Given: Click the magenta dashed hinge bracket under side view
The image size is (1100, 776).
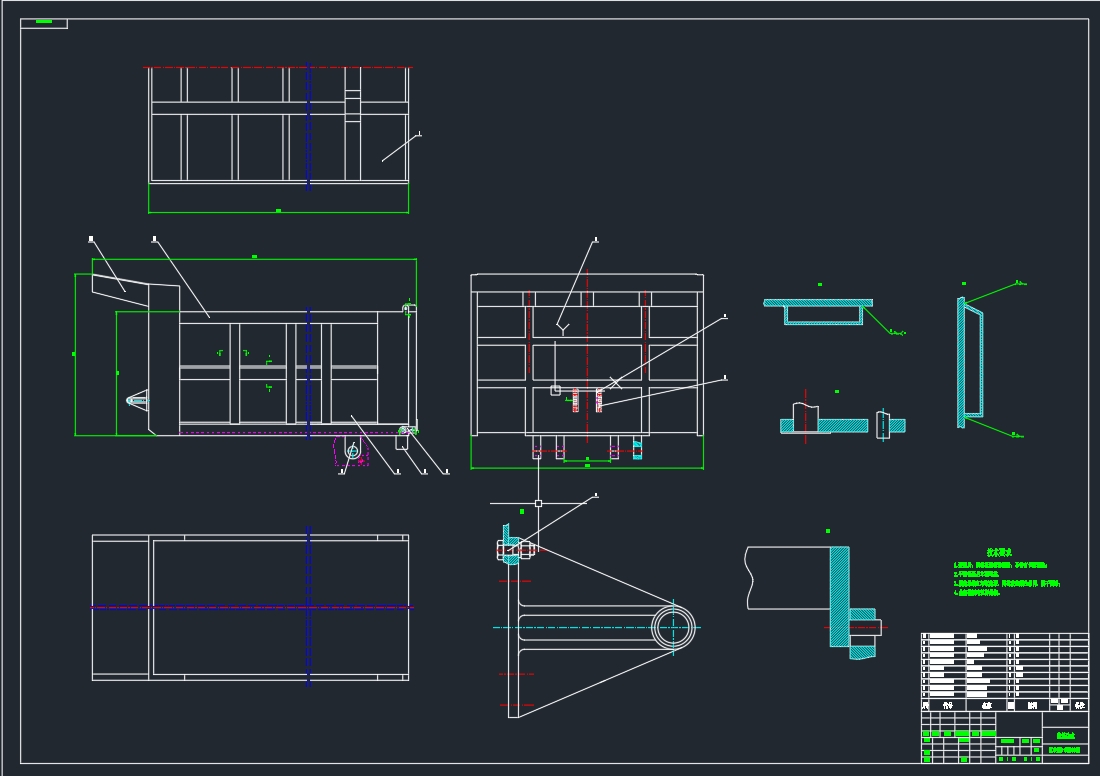Looking at the screenshot, I should [x=351, y=451].
